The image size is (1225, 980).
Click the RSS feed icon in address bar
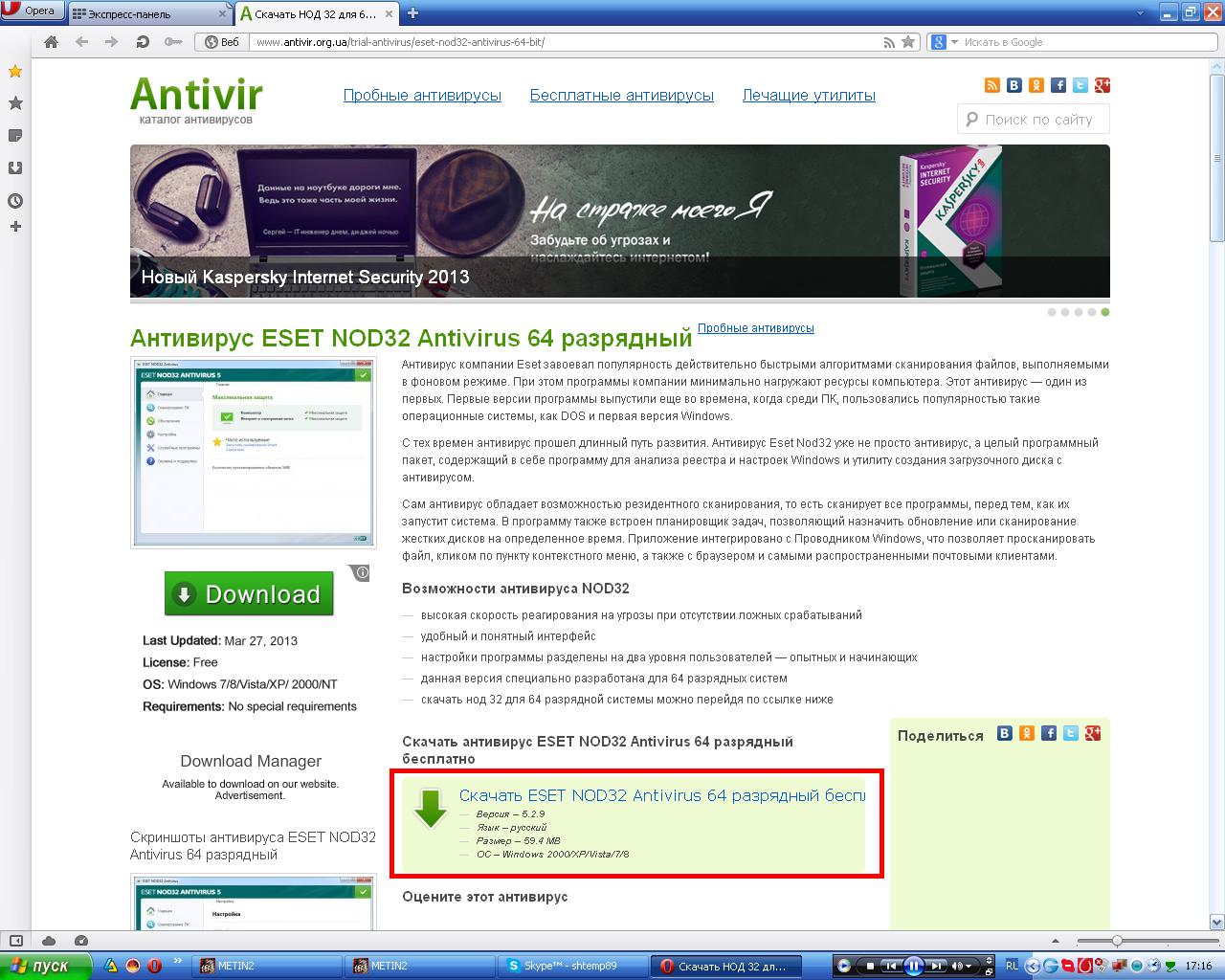click(x=890, y=42)
